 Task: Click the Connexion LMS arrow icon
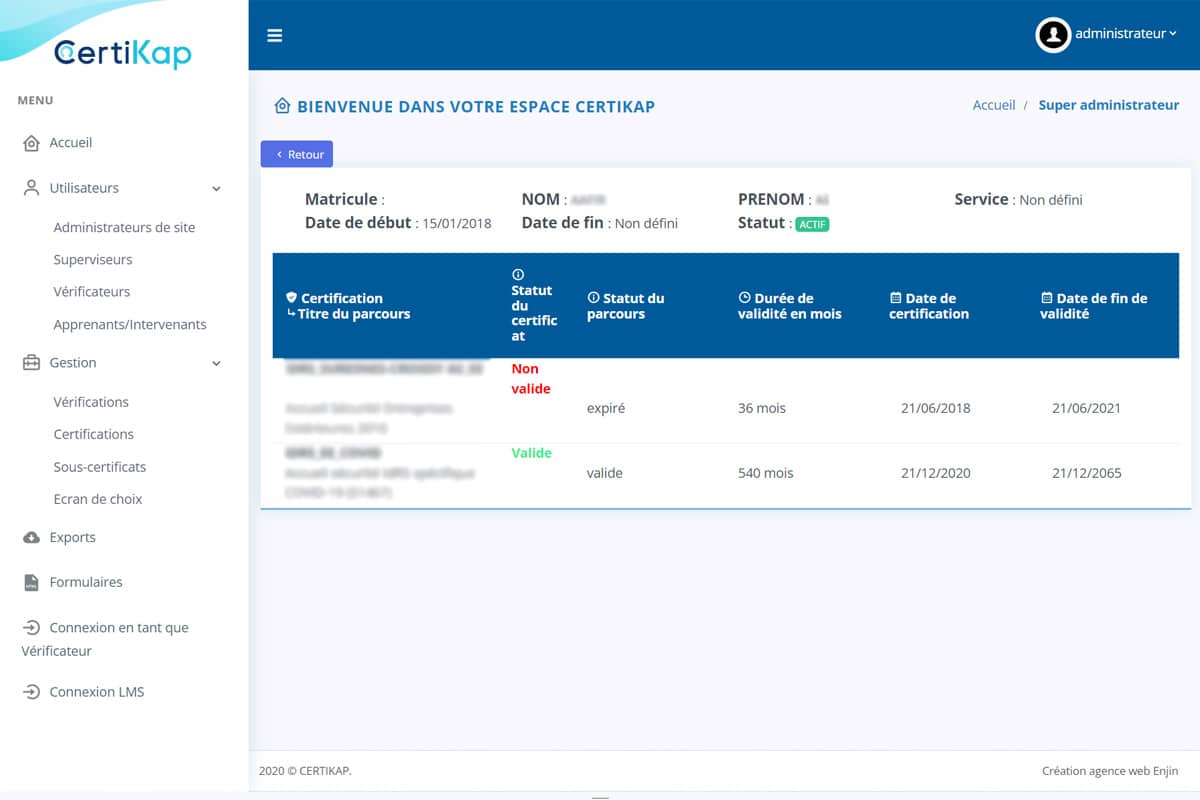click(31, 692)
